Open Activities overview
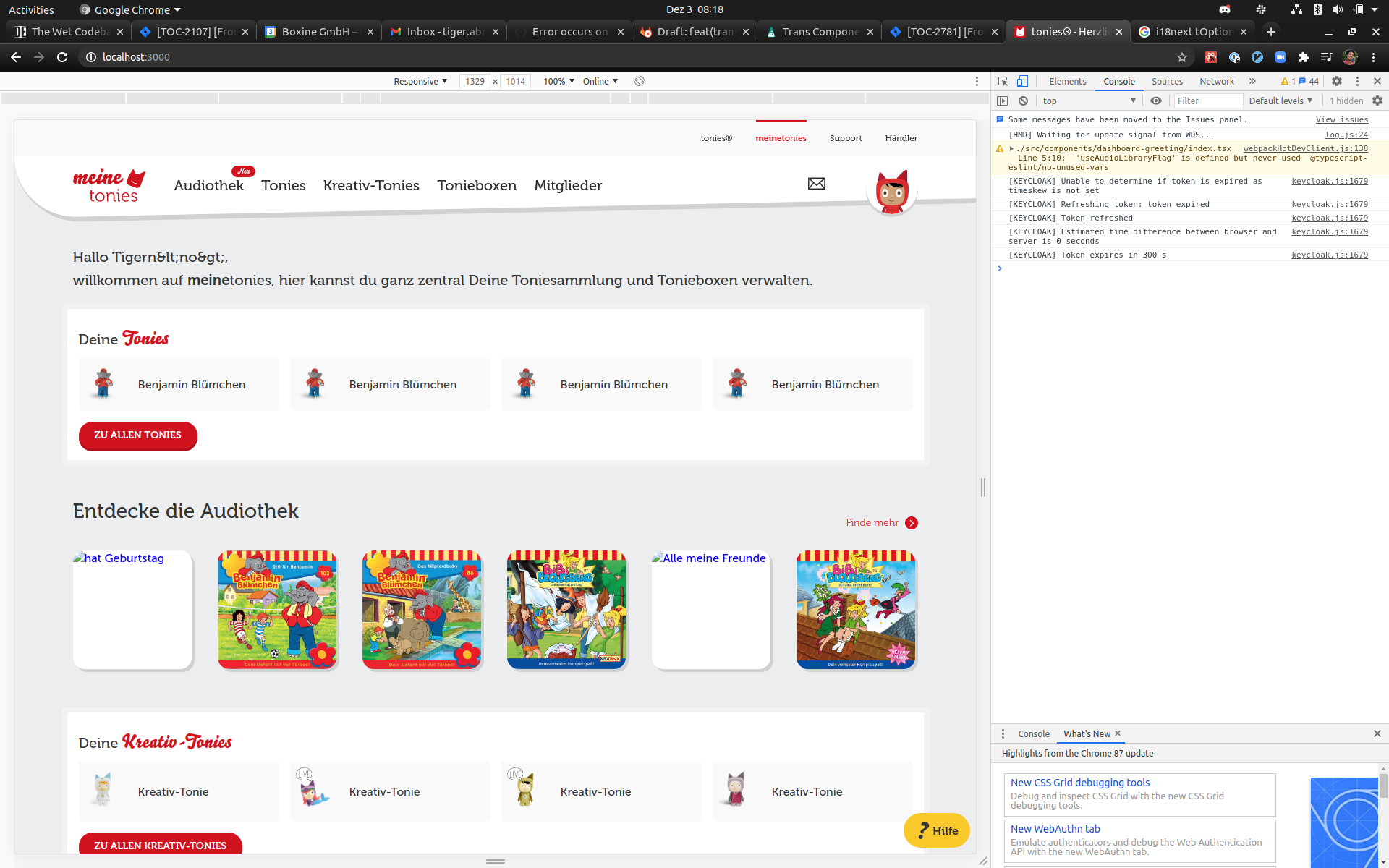Screen dimensions: 1389x868 point(31,9)
